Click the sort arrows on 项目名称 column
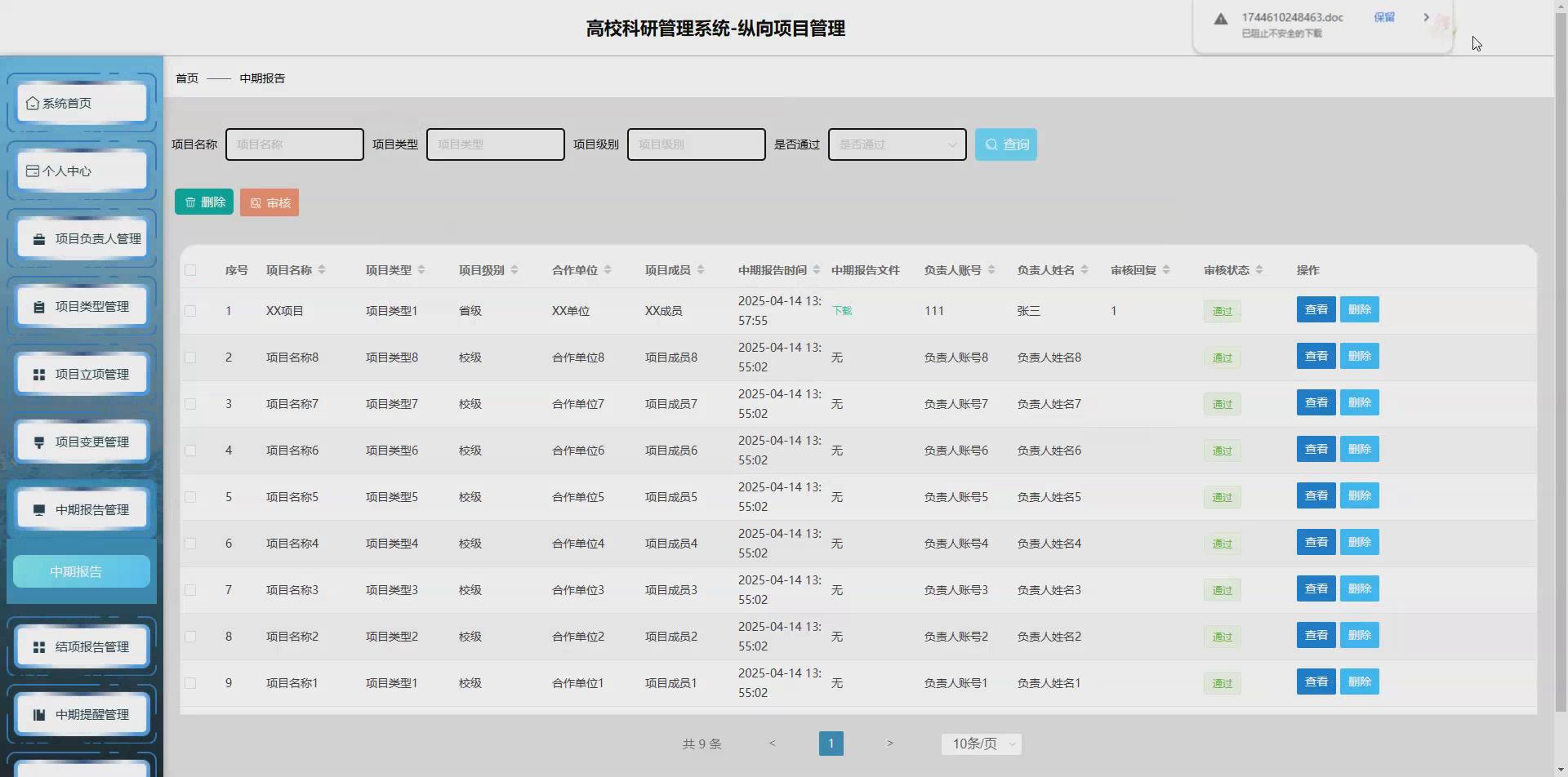Viewport: 1568px width, 777px height. point(322,270)
